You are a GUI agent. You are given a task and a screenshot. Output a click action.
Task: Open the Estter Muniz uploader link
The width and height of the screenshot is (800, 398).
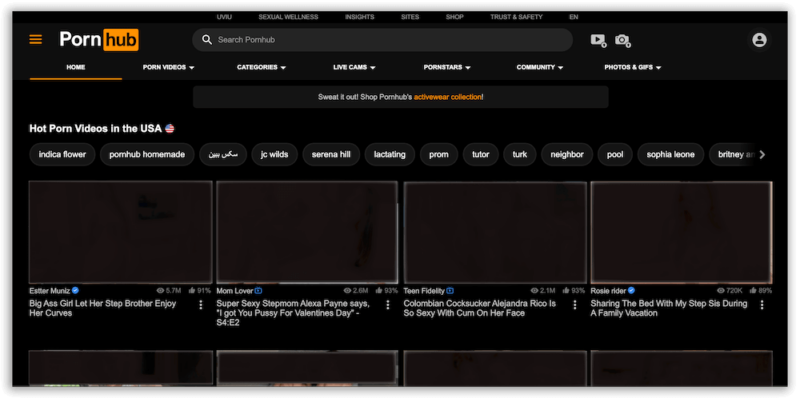tap(49, 291)
